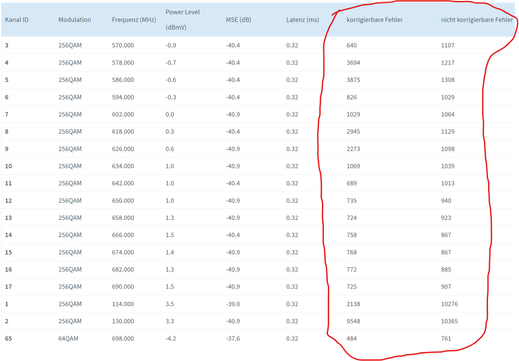Click power level '3.3' cell
The image size is (519, 361).
click(170, 321)
